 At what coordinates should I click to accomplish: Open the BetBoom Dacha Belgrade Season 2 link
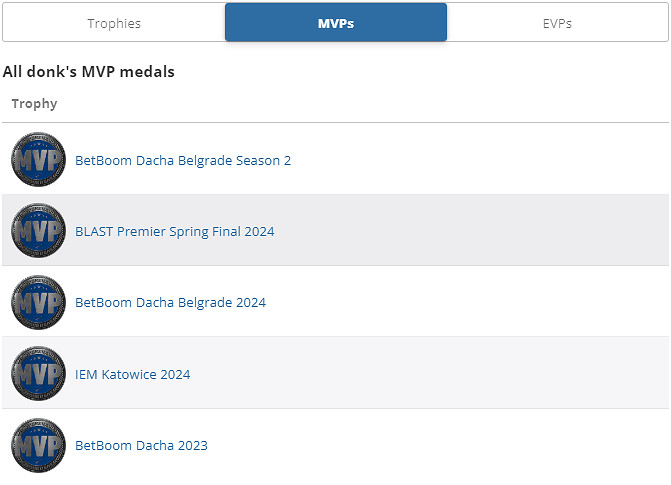tap(183, 160)
